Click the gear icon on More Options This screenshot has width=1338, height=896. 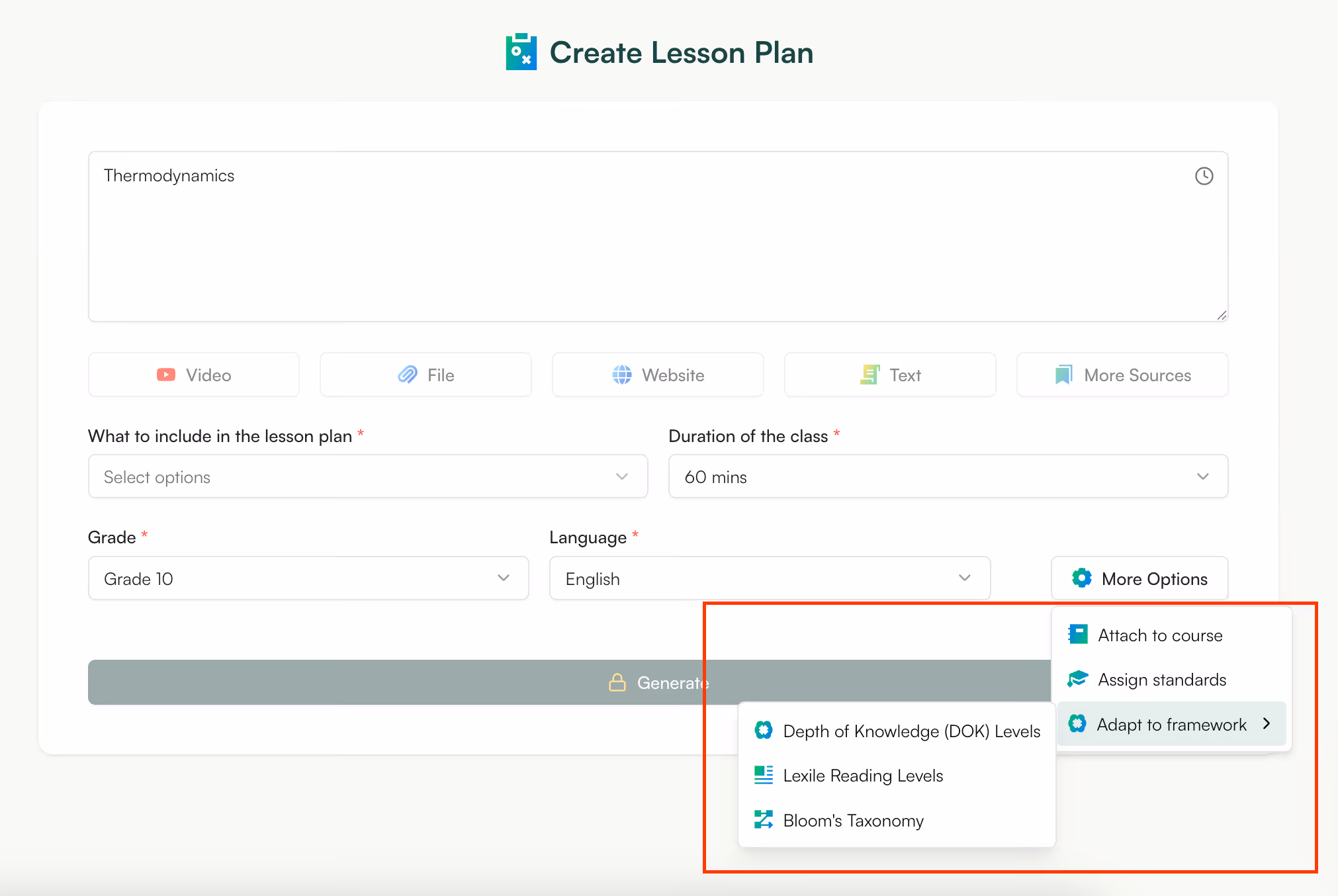(1082, 577)
